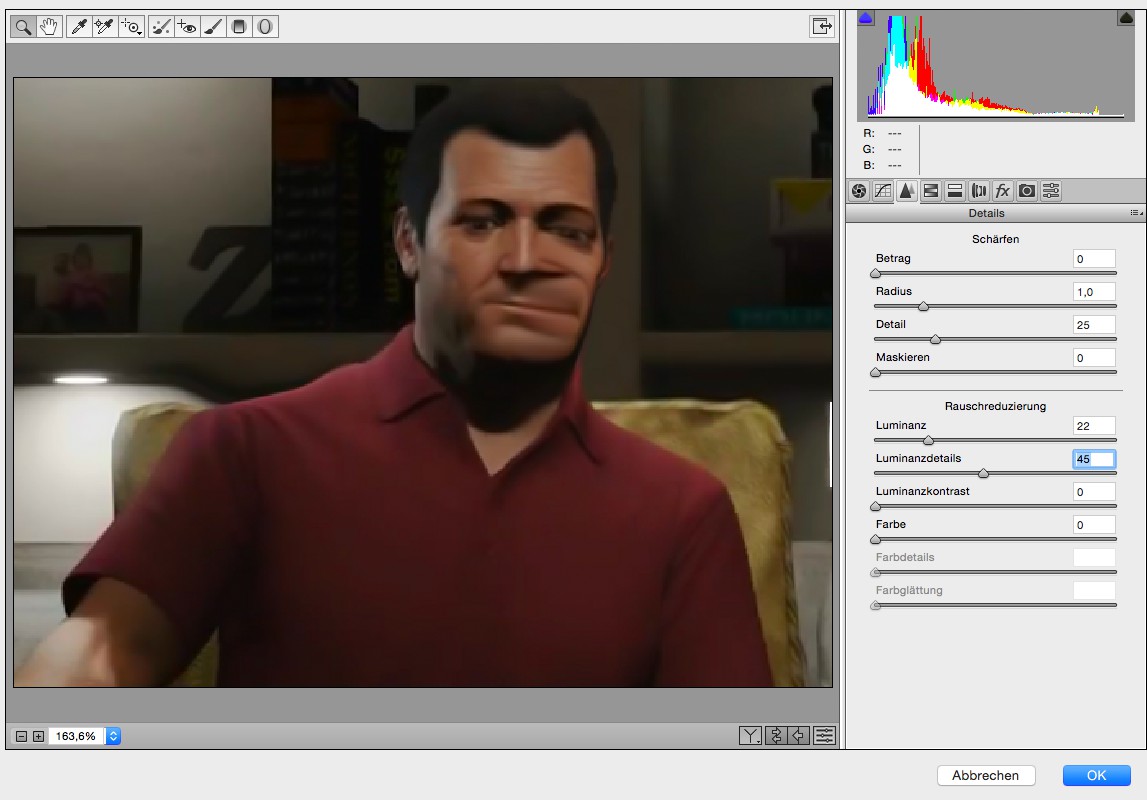
Task: Open the Details panel options menu
Action: click(x=1136, y=213)
